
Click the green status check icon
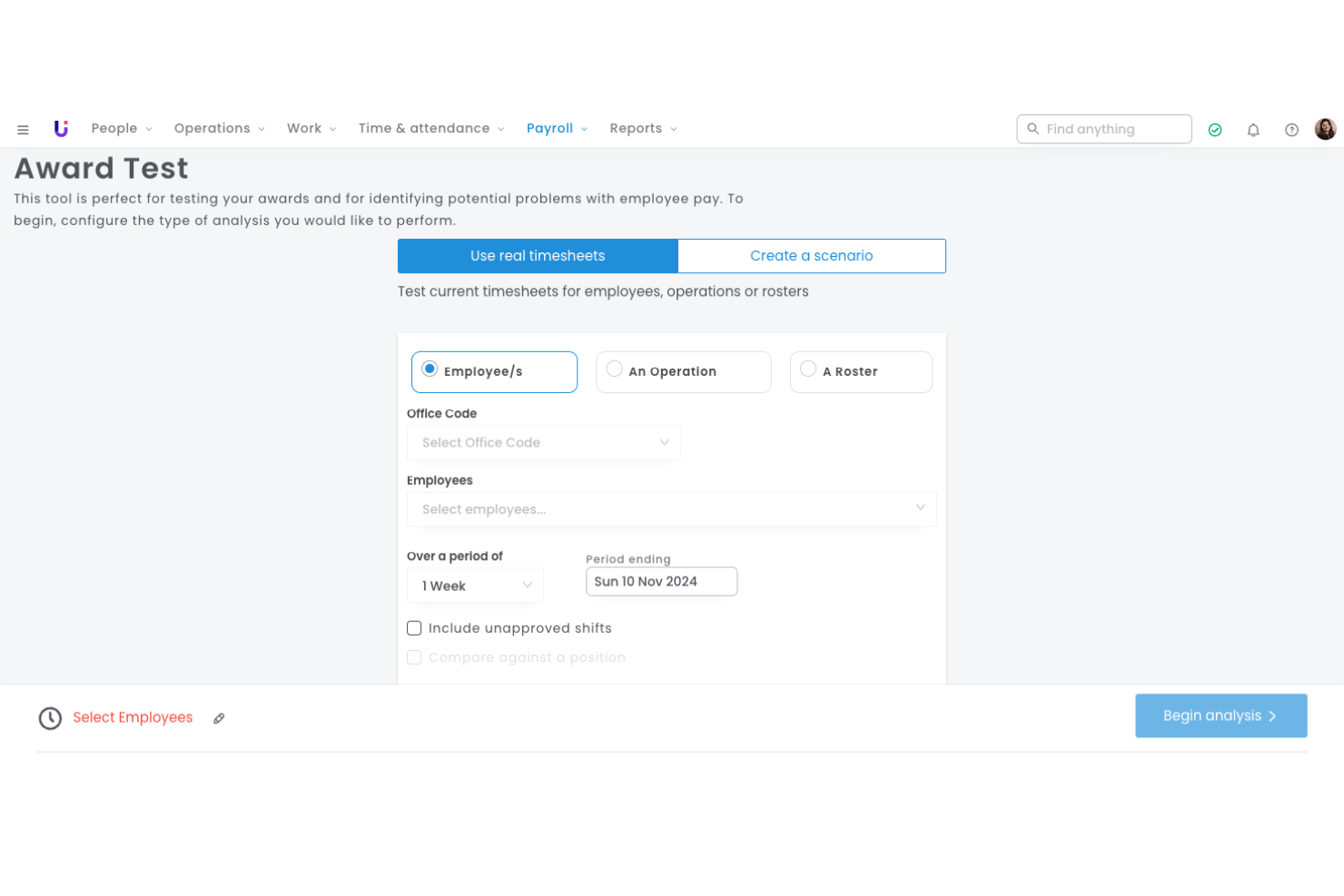coord(1215,130)
